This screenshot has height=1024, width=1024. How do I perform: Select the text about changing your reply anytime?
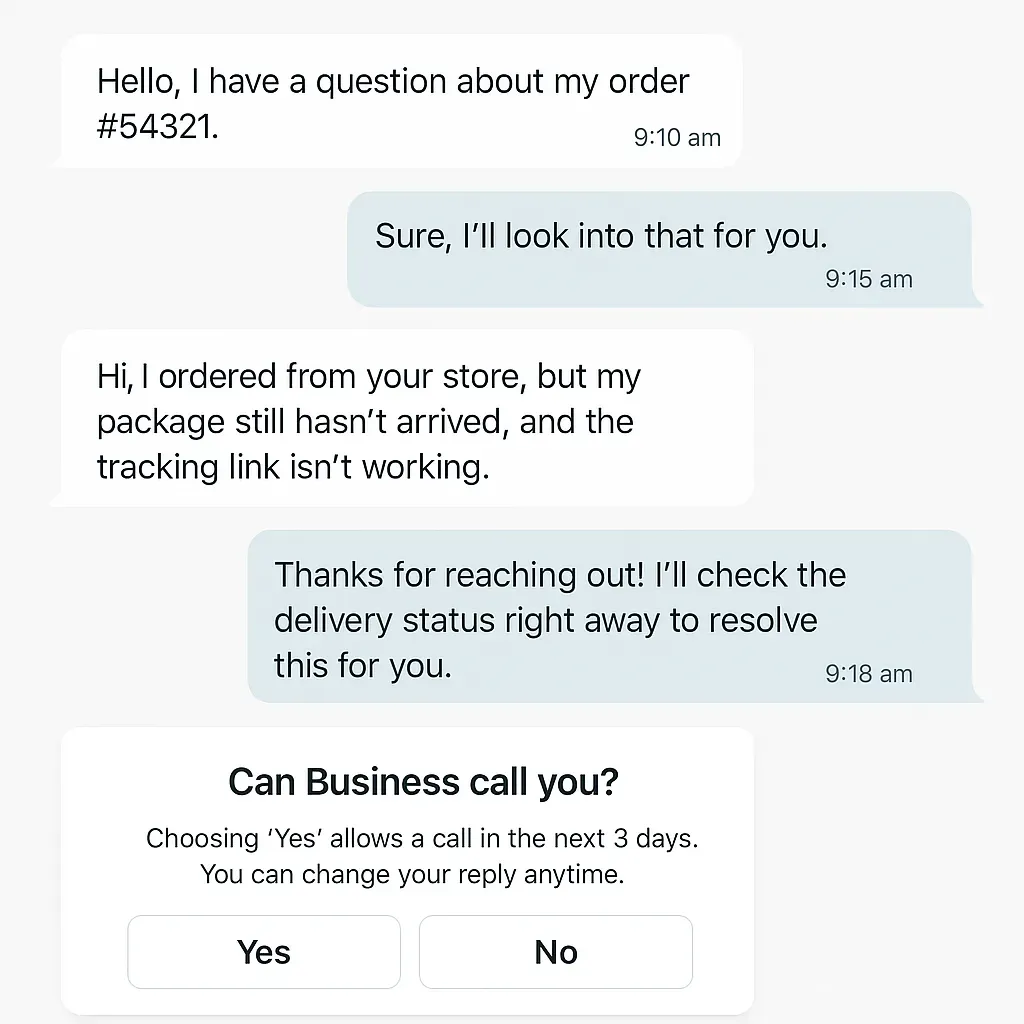coord(423,874)
